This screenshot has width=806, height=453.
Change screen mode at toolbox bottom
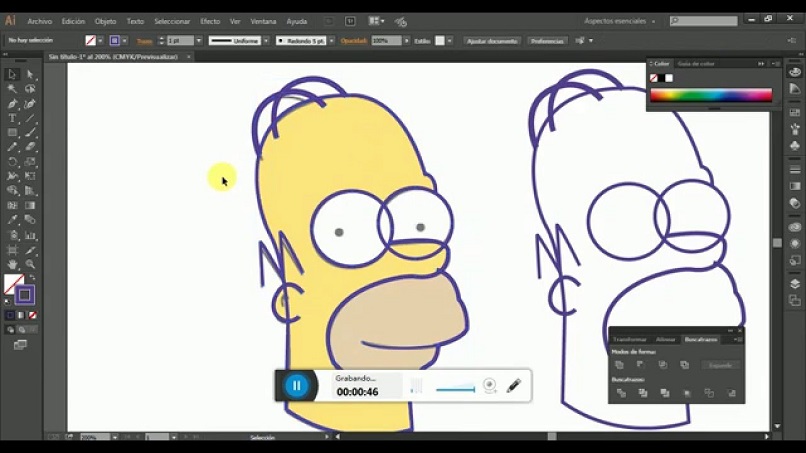tap(20, 345)
